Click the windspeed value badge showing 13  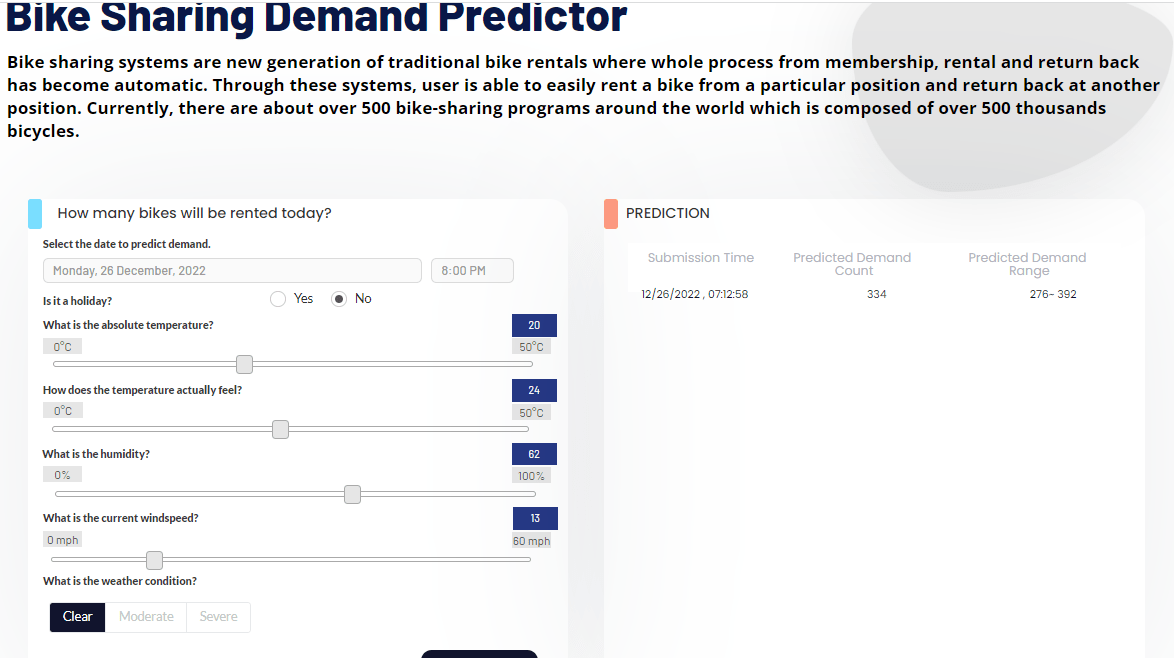coord(534,518)
